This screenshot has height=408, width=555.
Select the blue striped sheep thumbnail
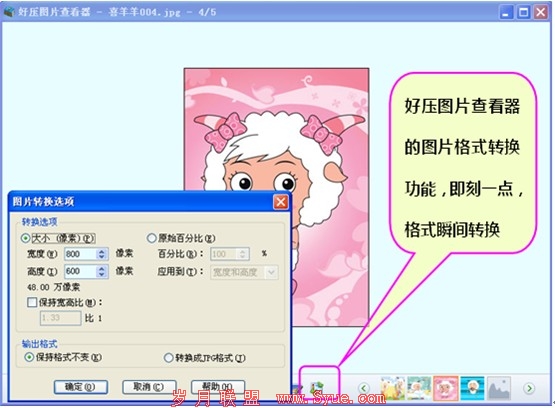point(472,388)
